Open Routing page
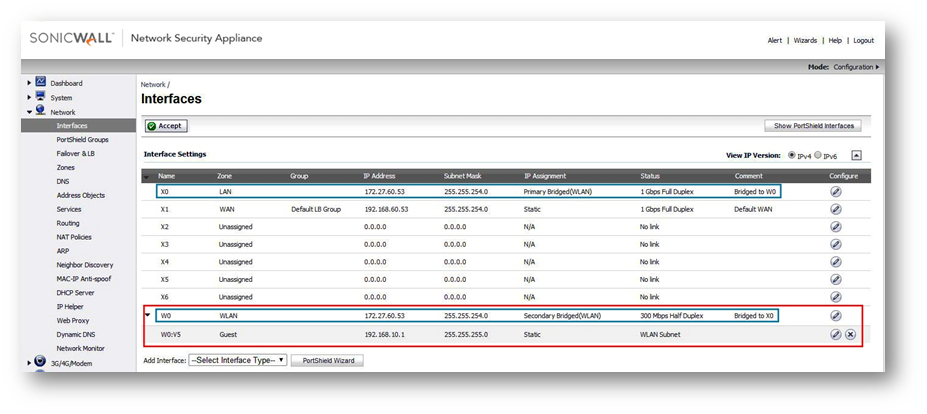 coord(68,223)
